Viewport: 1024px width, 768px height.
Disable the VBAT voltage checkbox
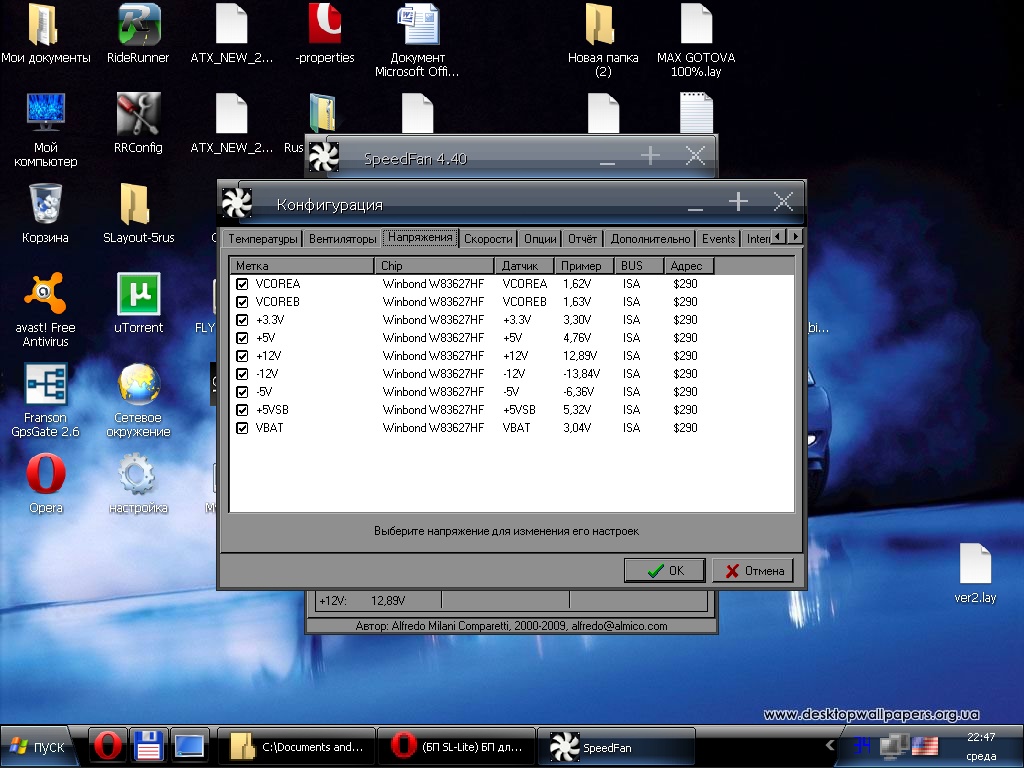[242, 428]
